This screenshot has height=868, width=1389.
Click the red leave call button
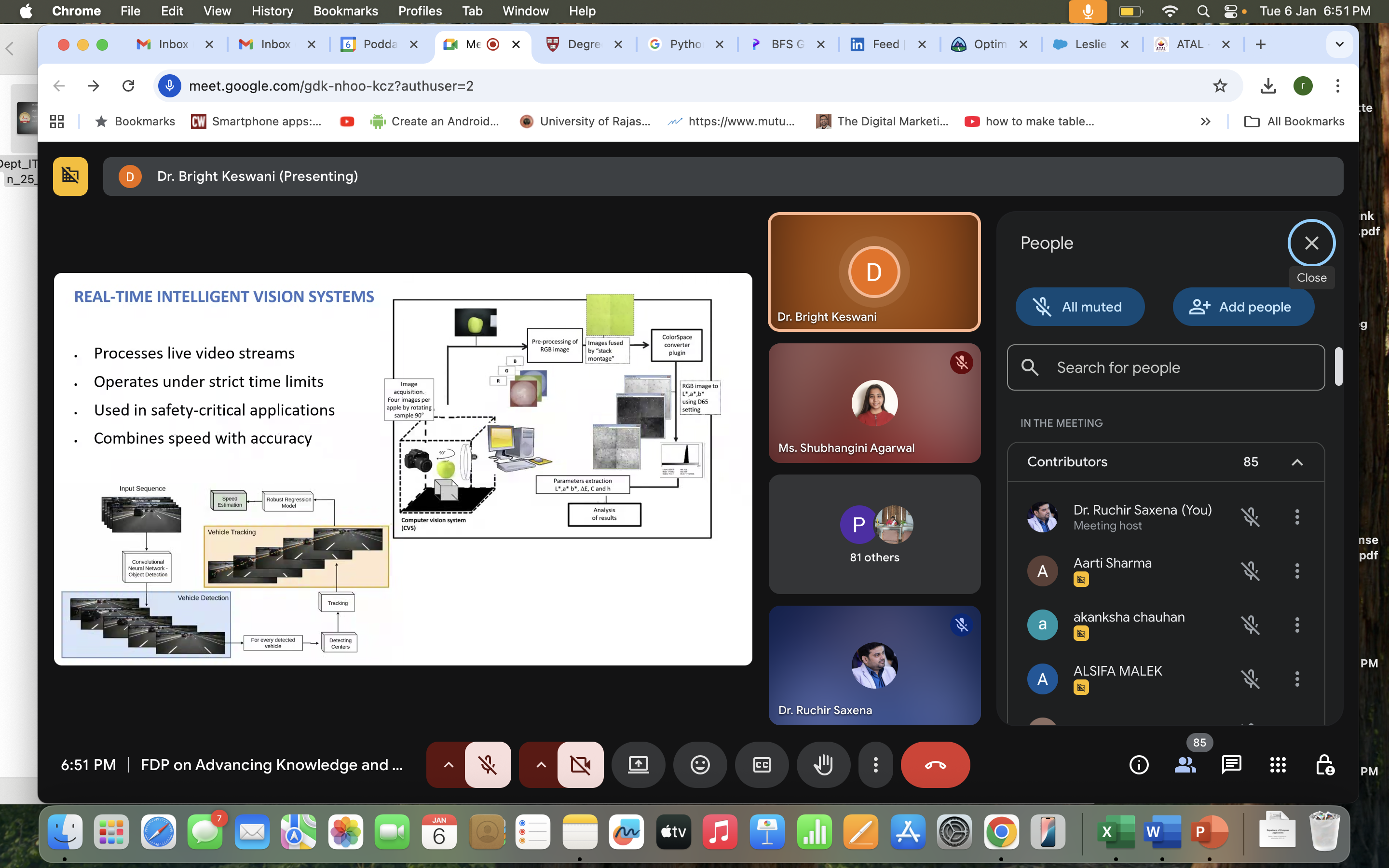pyautogui.click(x=935, y=765)
